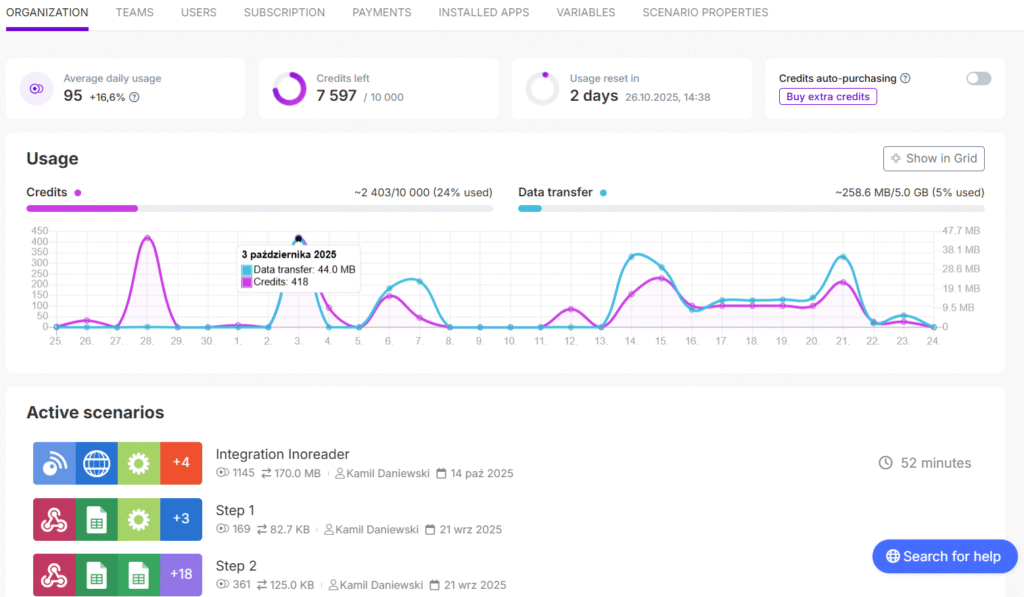1024x597 pixels.
Task: Click the gear icon in Step 1 row
Action: coord(138,519)
